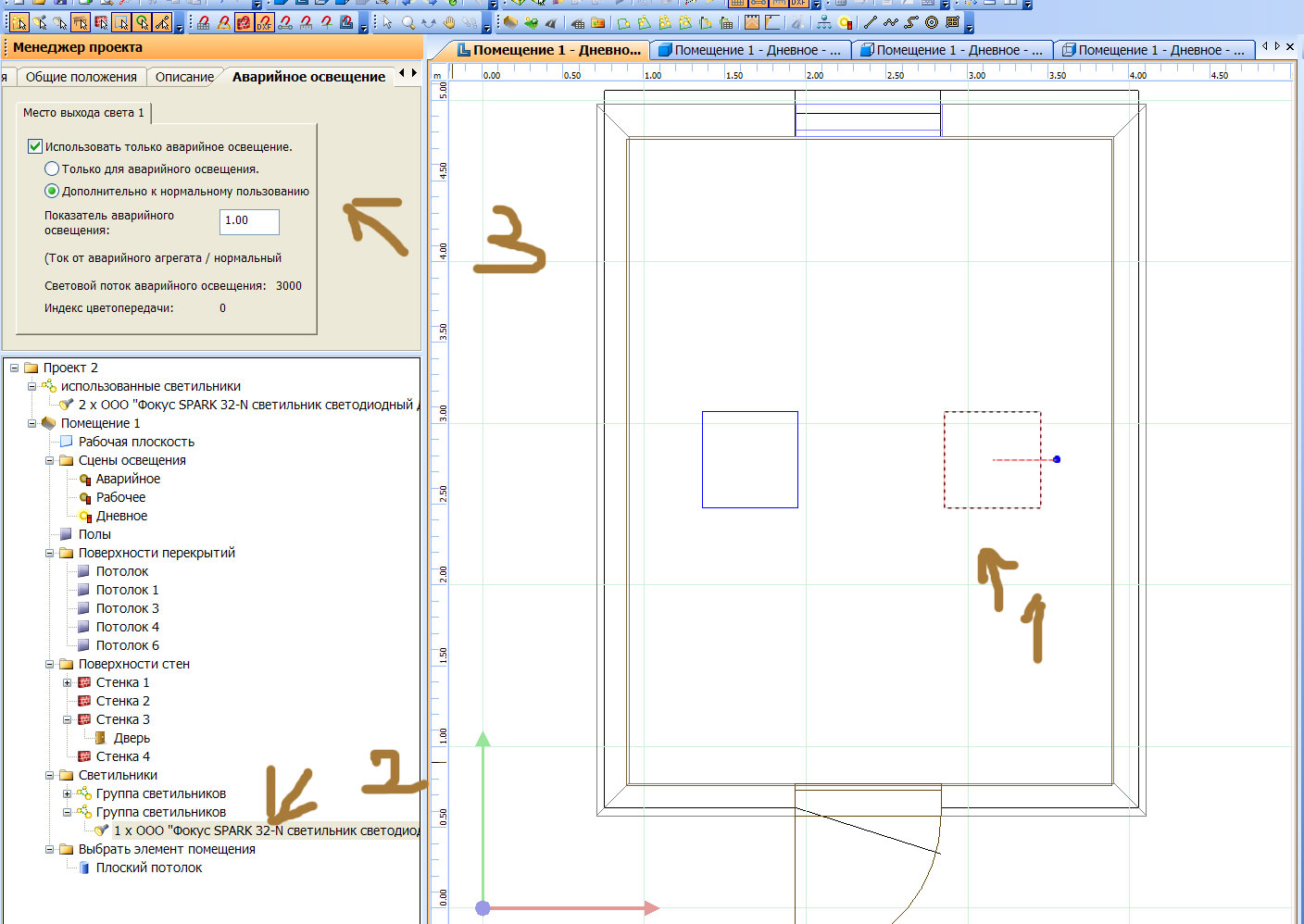The height and width of the screenshot is (924, 1304).
Task: Collapse the 'Поверхности стен' tree node
Action: pos(50,664)
